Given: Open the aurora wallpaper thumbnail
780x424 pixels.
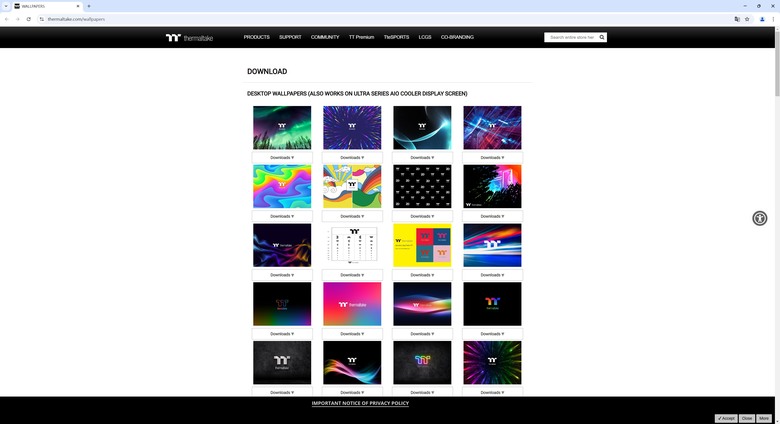Looking at the screenshot, I should [x=282, y=127].
